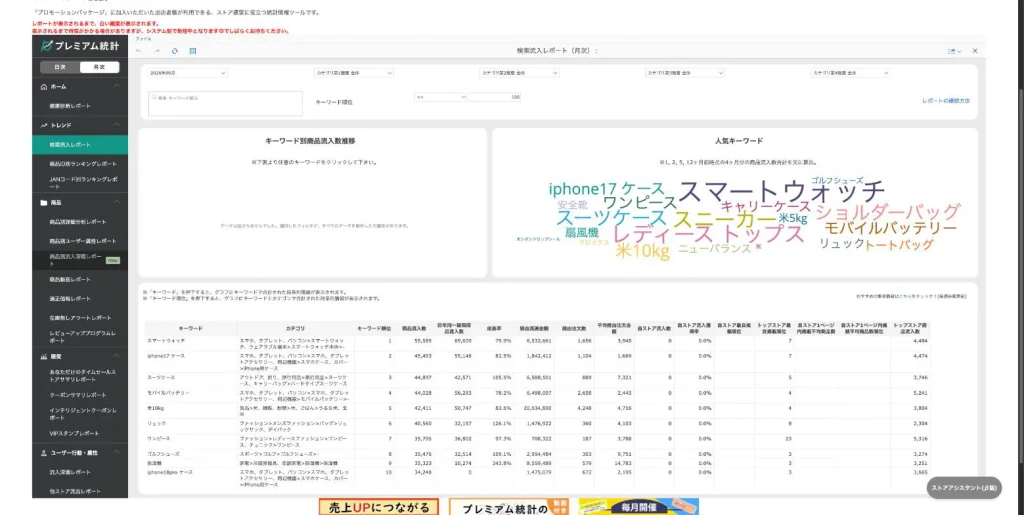Click iphone17 ケース in the word cloud
1024x515 pixels.
coord(606,189)
